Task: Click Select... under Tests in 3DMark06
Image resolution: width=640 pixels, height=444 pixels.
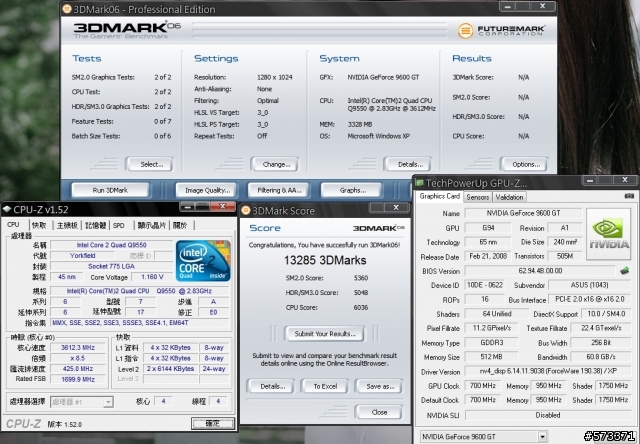Action: (x=151, y=164)
